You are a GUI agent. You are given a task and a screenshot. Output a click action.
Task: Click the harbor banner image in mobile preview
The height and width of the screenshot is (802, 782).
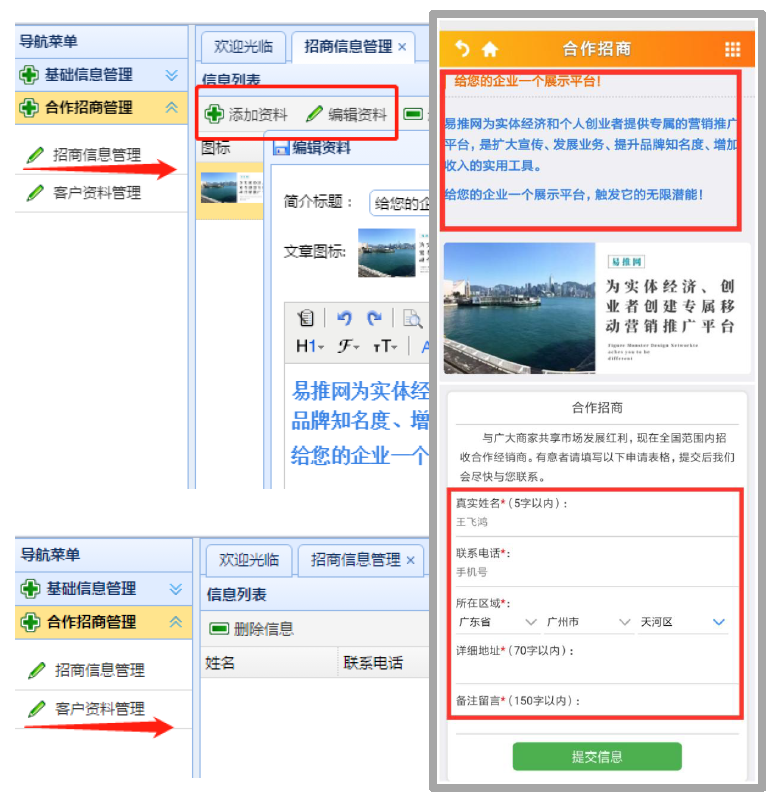(597, 308)
